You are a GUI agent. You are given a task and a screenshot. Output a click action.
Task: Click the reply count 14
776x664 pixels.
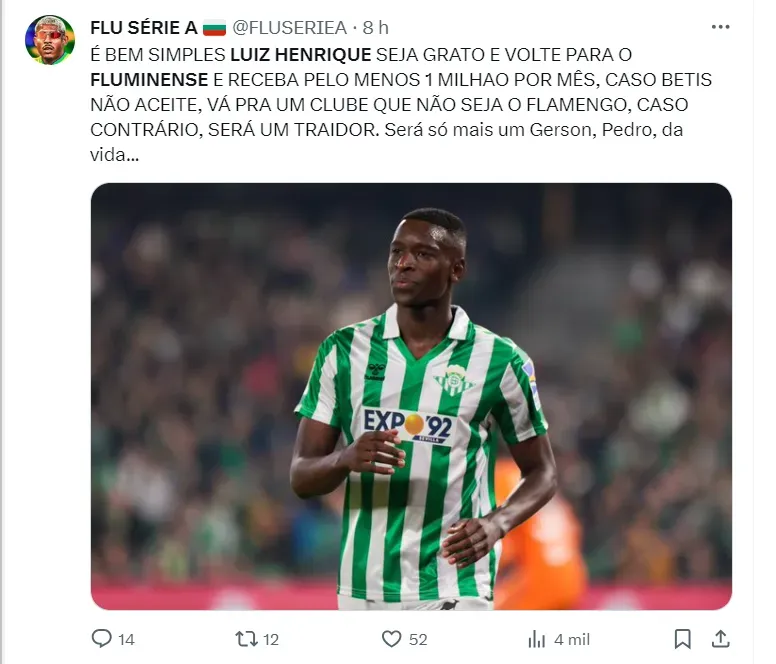point(126,639)
